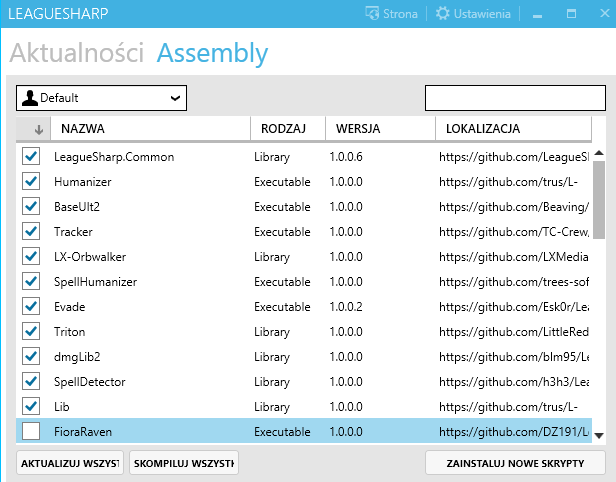Click the github.com/DZ191 location

click(x=514, y=432)
